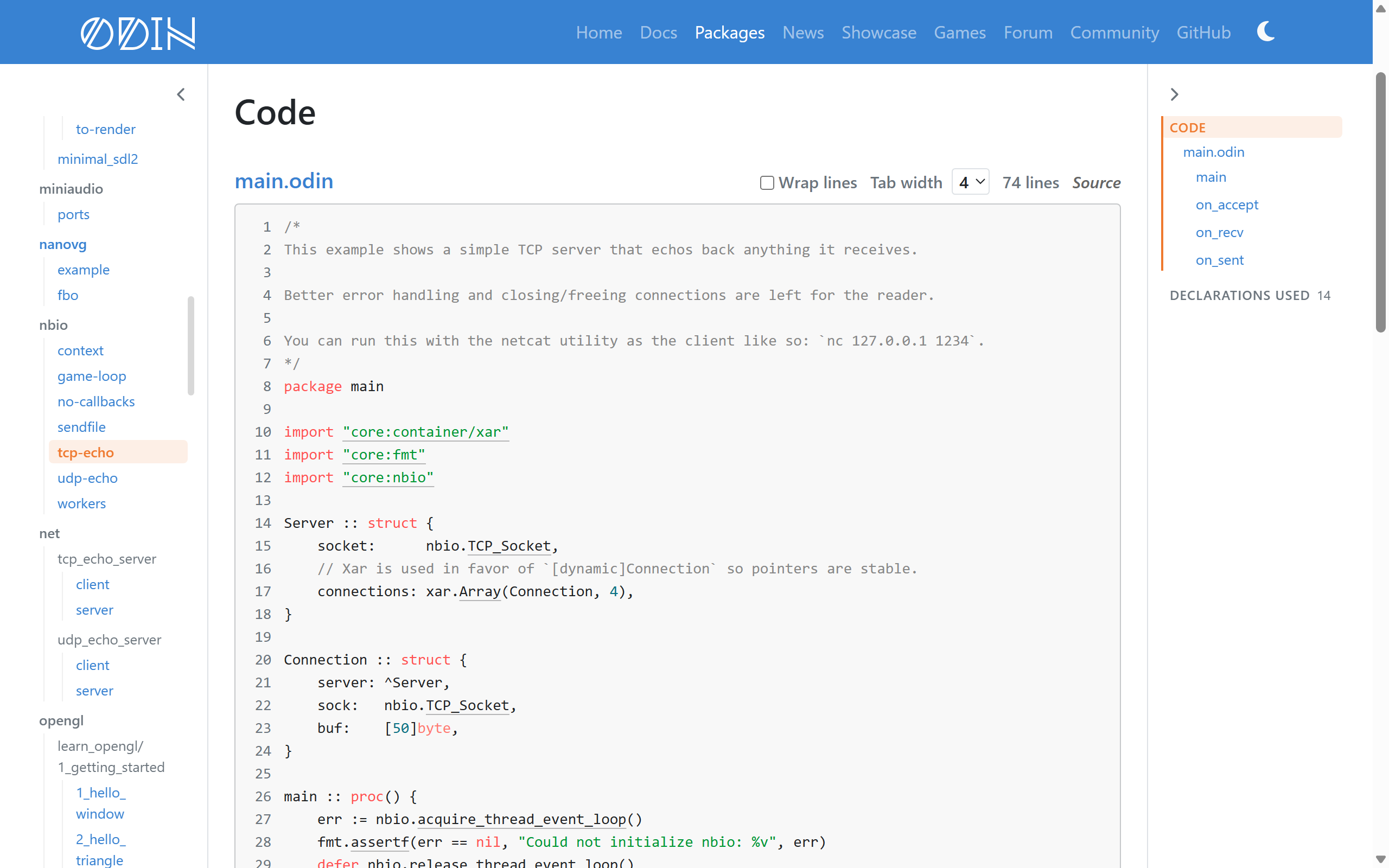
Task: Follow the "core:nbio" import link
Action: pos(388,477)
